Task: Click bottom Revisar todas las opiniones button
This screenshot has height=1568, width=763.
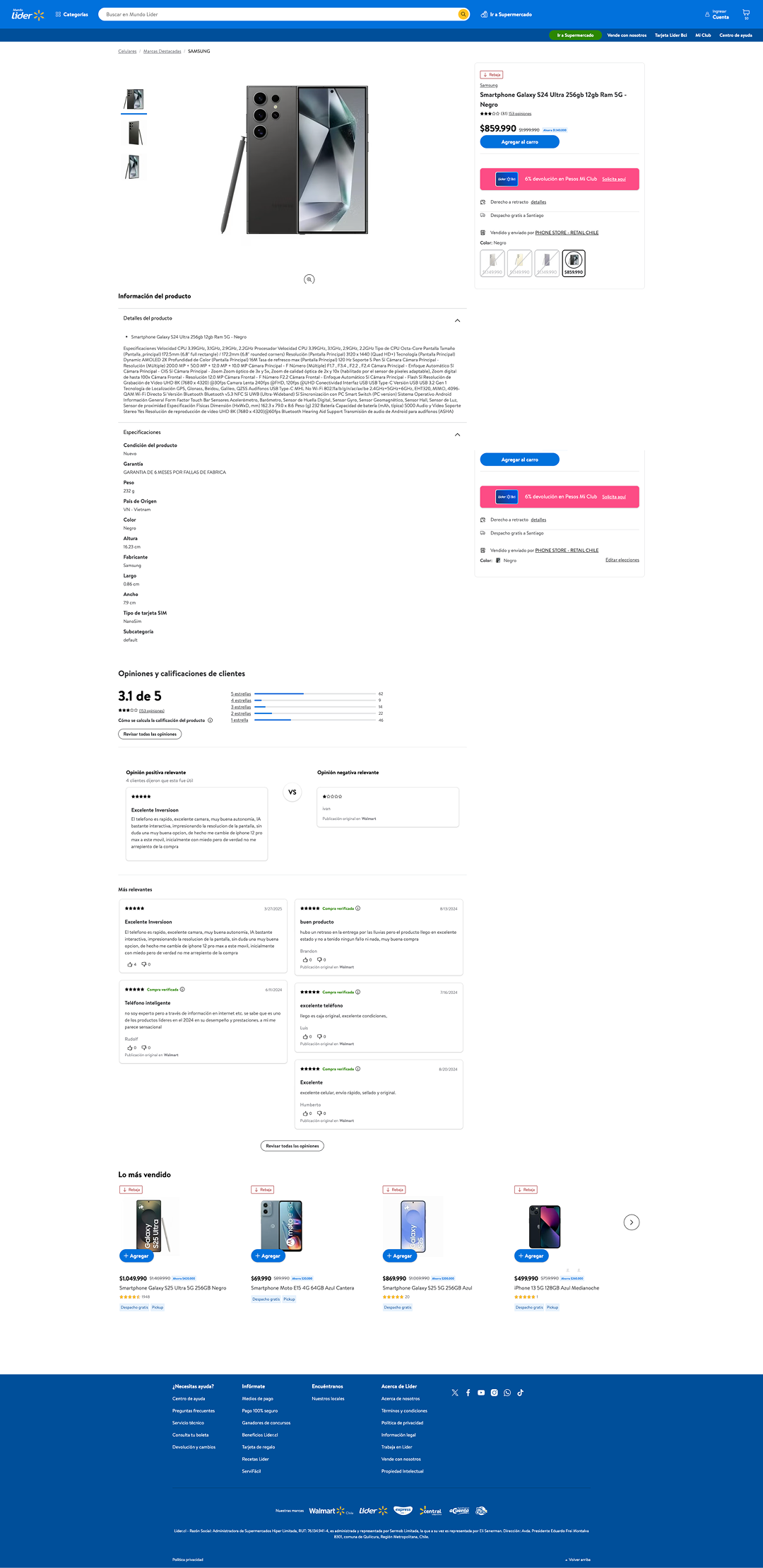Action: point(292,1146)
